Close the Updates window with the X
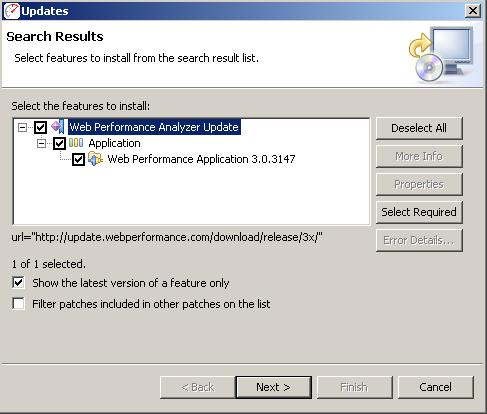The image size is (487, 414). tap(473, 11)
